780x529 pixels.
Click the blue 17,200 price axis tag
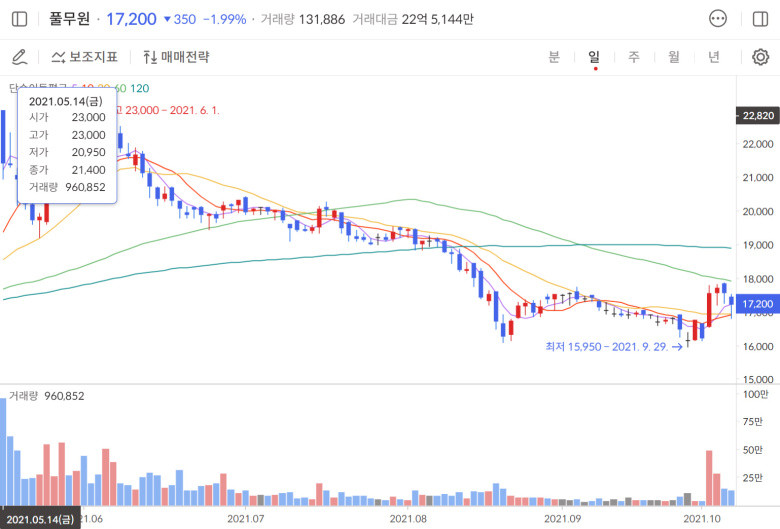(758, 304)
